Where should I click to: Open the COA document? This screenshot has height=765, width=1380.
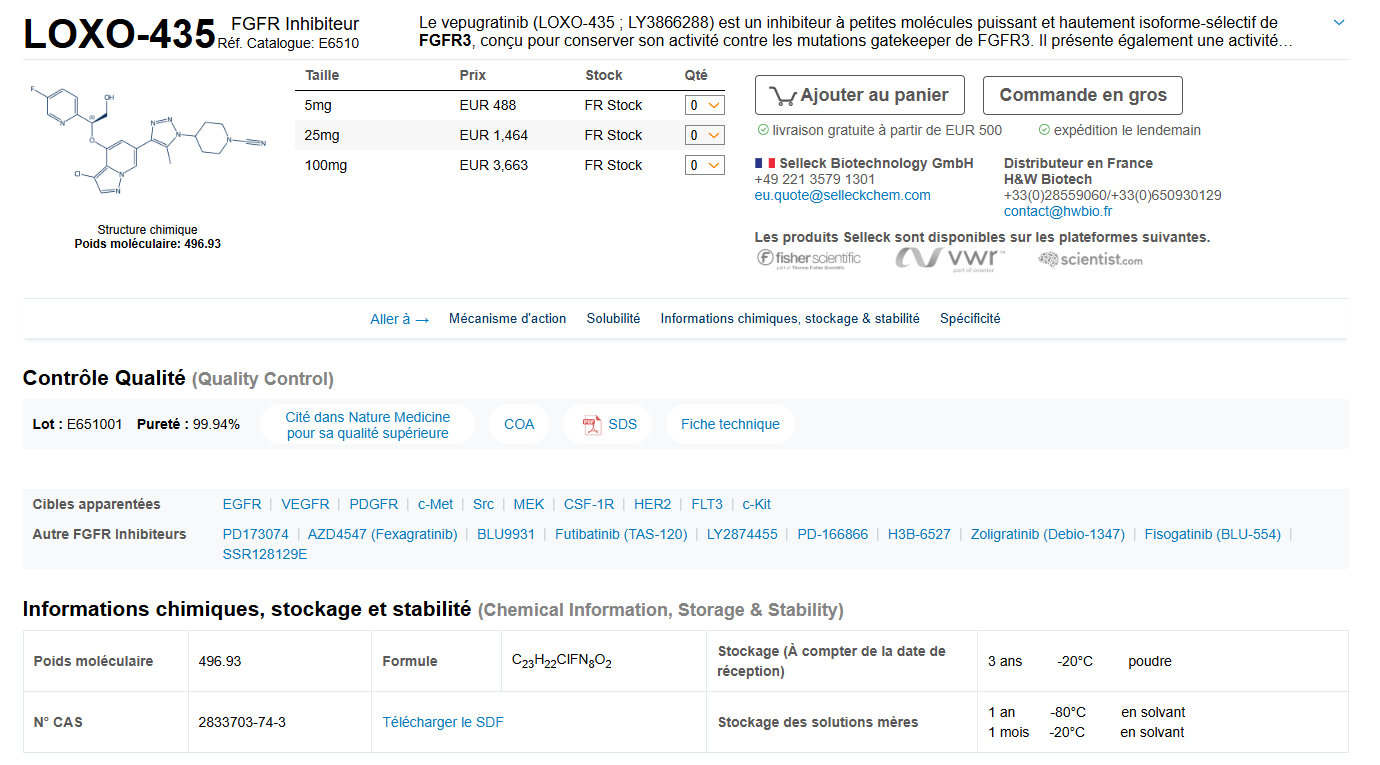[519, 424]
